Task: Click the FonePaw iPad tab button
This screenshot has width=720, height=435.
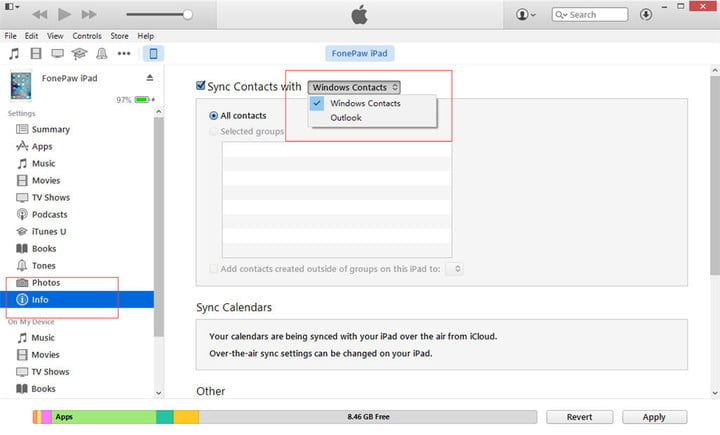Action: click(360, 53)
